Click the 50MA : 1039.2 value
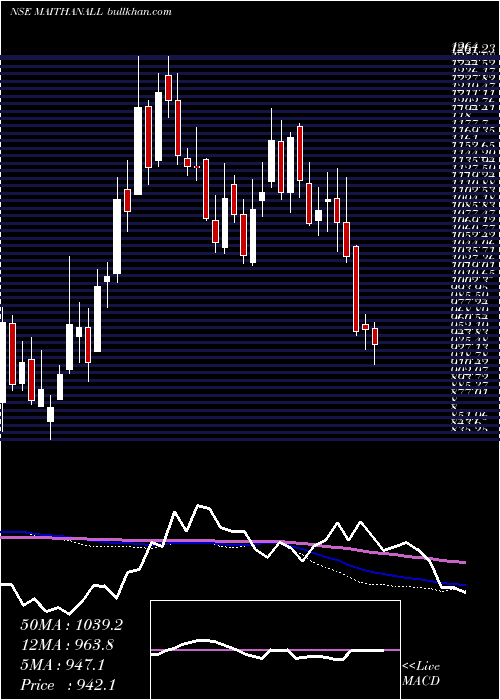500x700 pixels. point(71,625)
